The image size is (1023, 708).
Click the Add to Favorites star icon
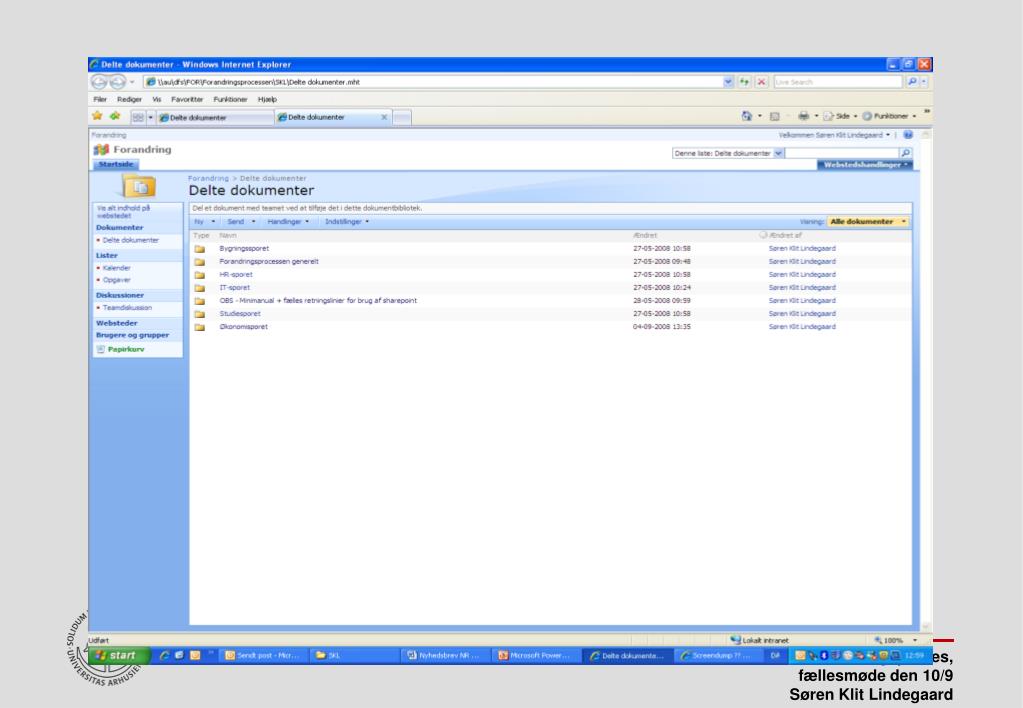(115, 116)
